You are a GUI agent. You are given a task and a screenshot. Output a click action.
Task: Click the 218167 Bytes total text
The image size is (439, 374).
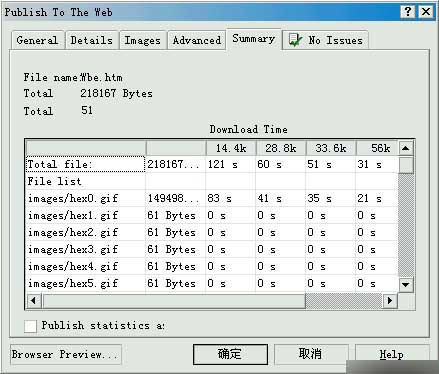click(116, 94)
